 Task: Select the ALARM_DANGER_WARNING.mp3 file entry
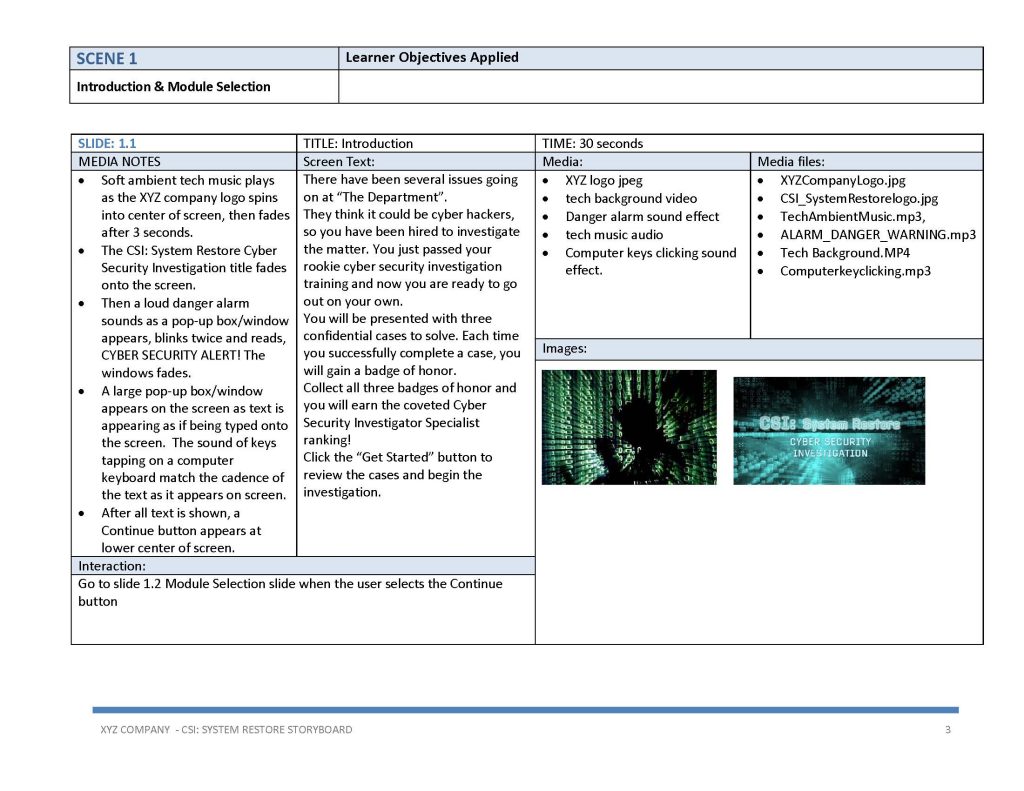[877, 235]
